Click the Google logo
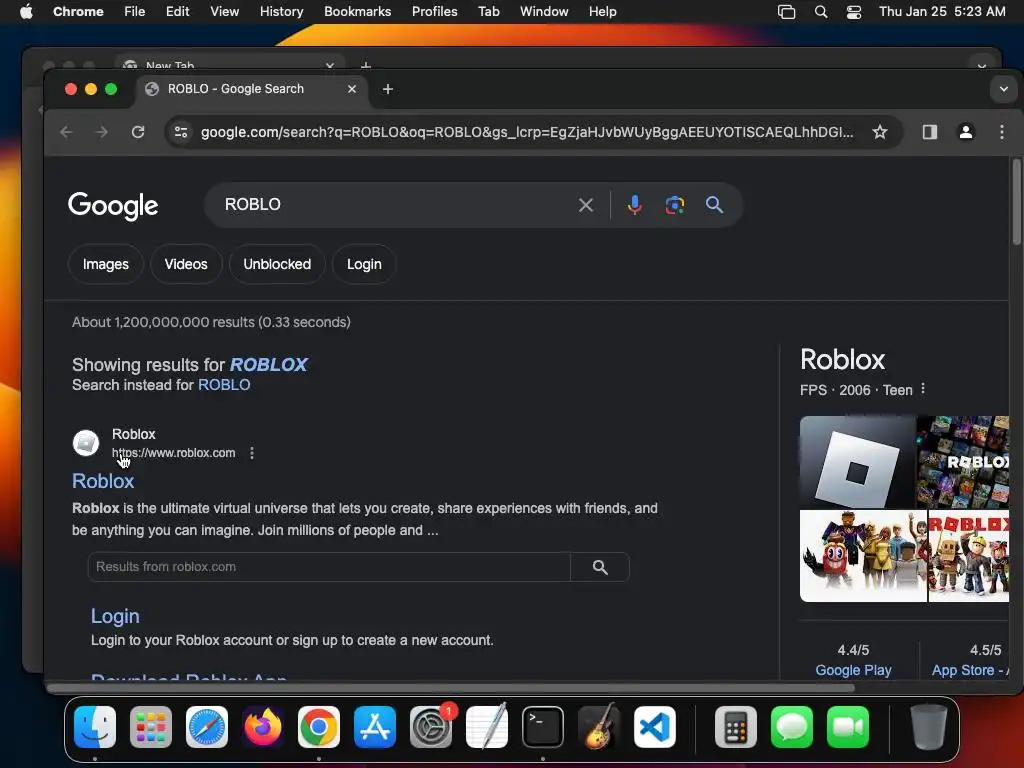The width and height of the screenshot is (1024, 768). pos(113,206)
